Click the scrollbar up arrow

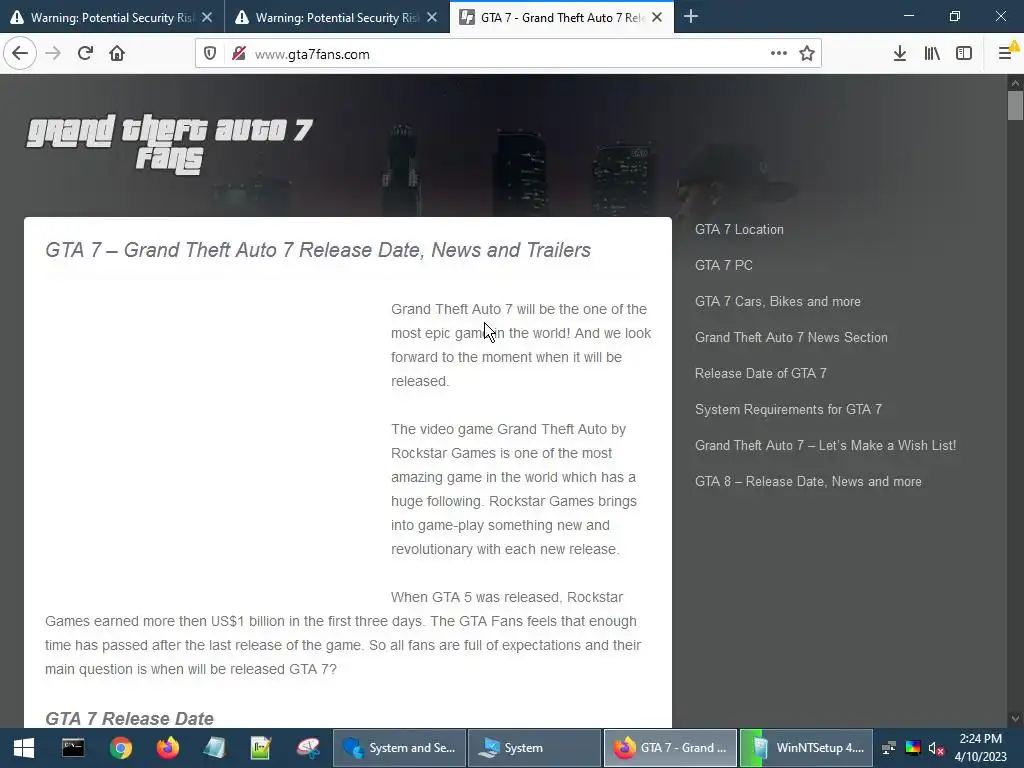(x=1015, y=83)
